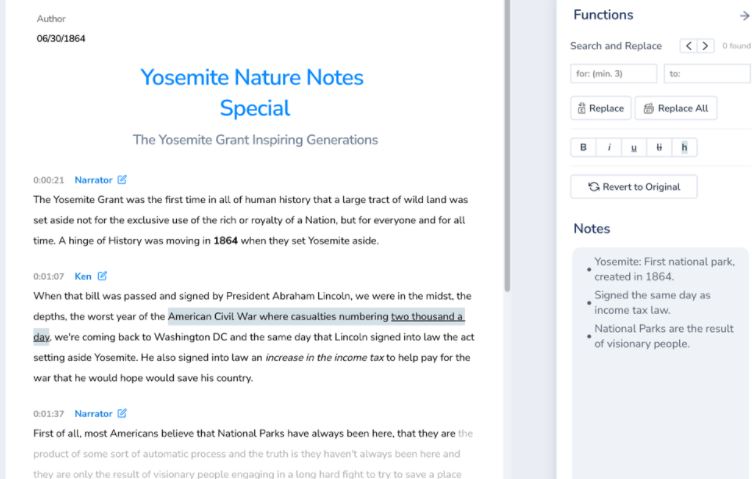
Task: Go to the previous search result
Action: (x=689, y=46)
